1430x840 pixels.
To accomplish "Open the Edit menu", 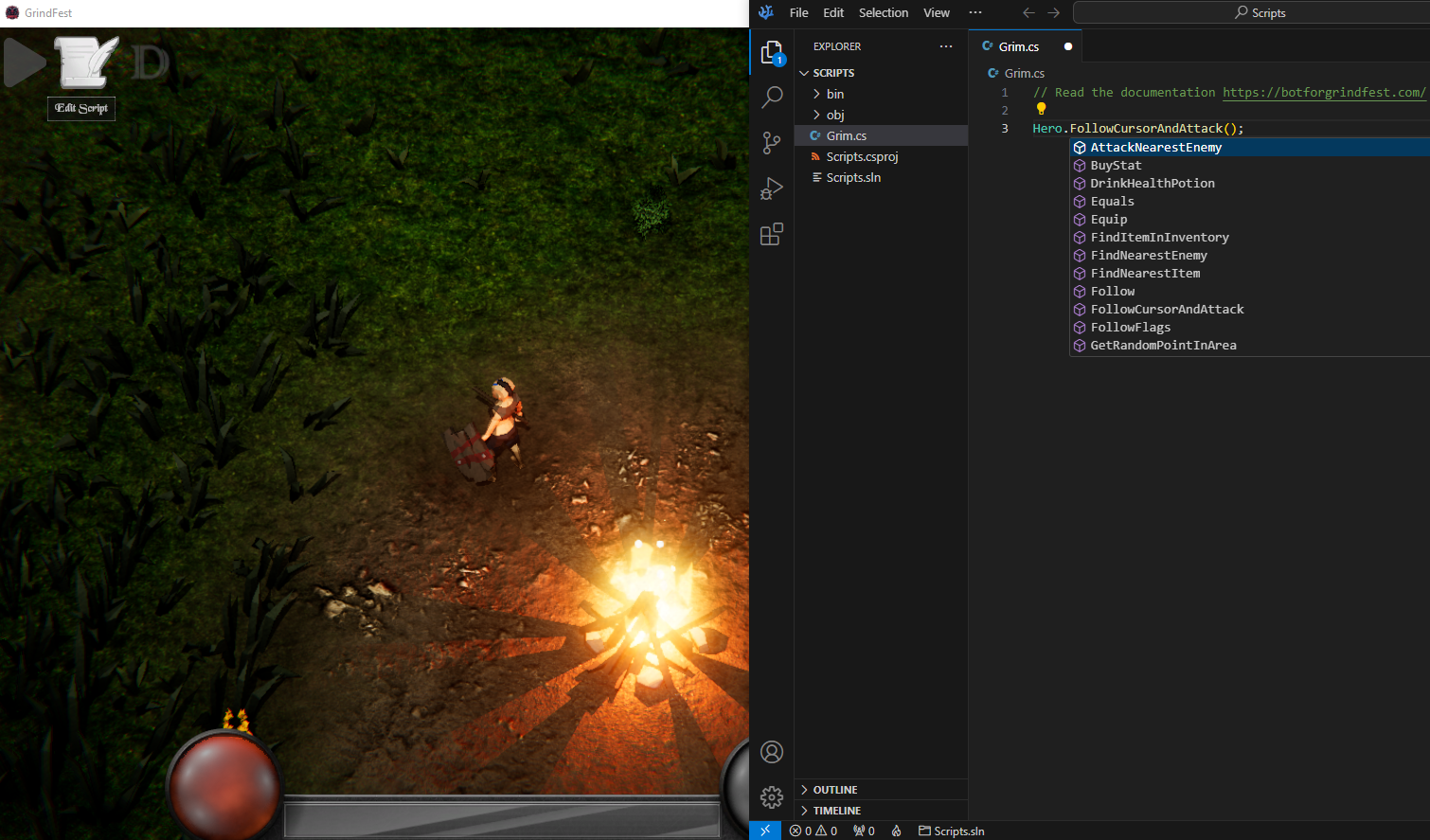I will coord(833,12).
